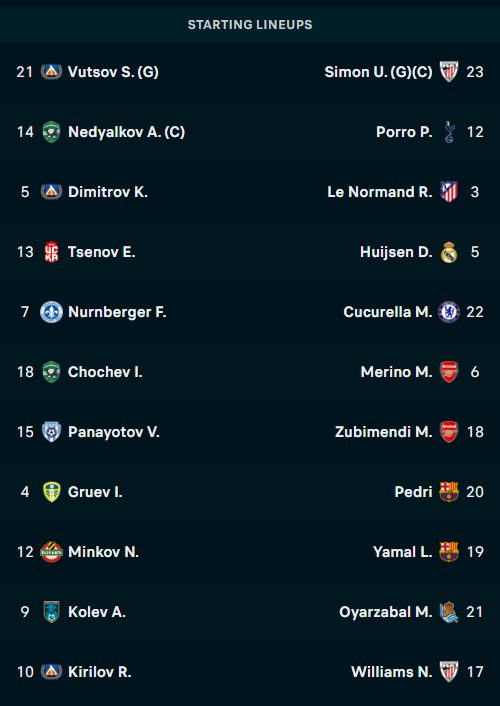Click the Chelsea crest next to Cucurella M.

[449, 312]
